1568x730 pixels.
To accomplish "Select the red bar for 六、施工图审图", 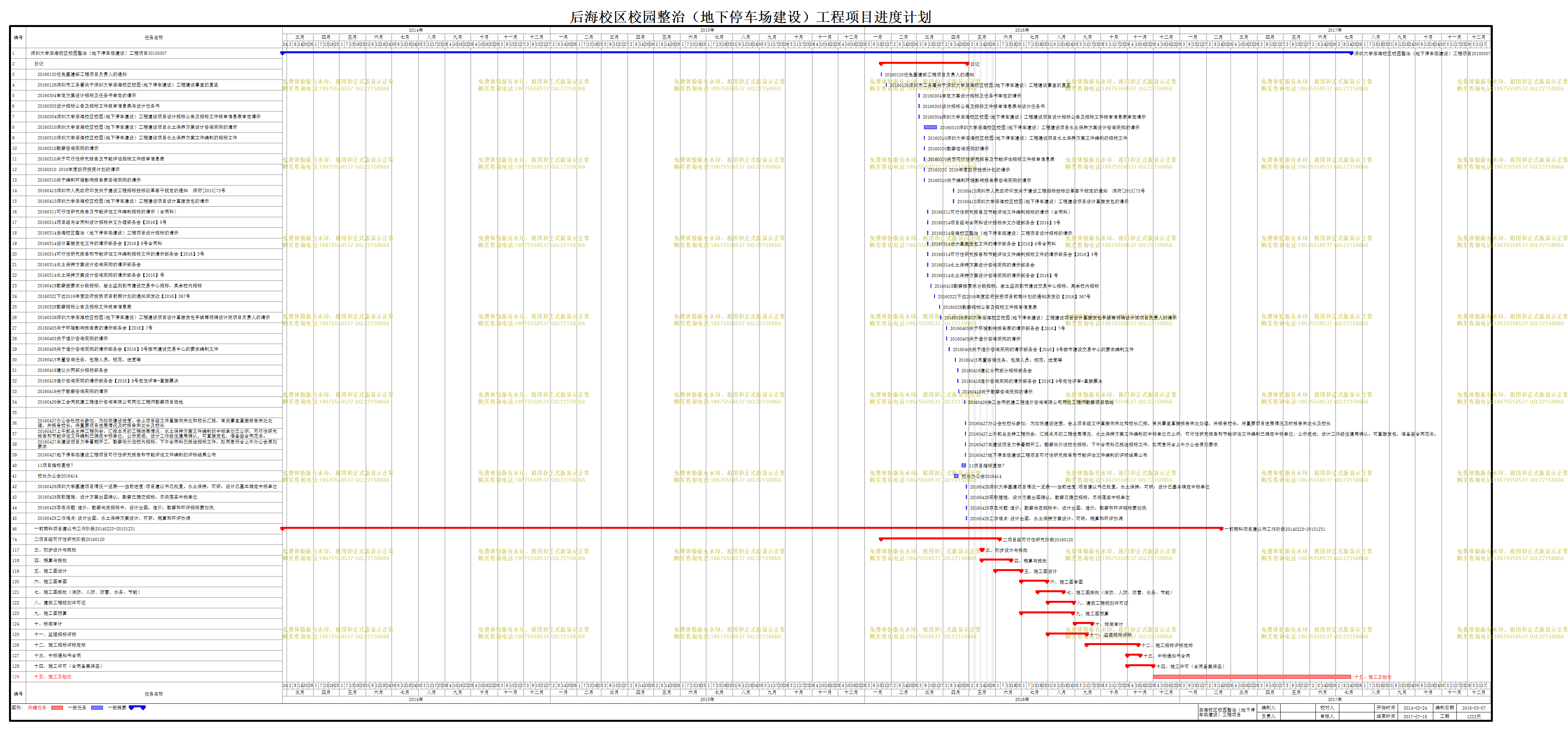I will point(1034,582).
